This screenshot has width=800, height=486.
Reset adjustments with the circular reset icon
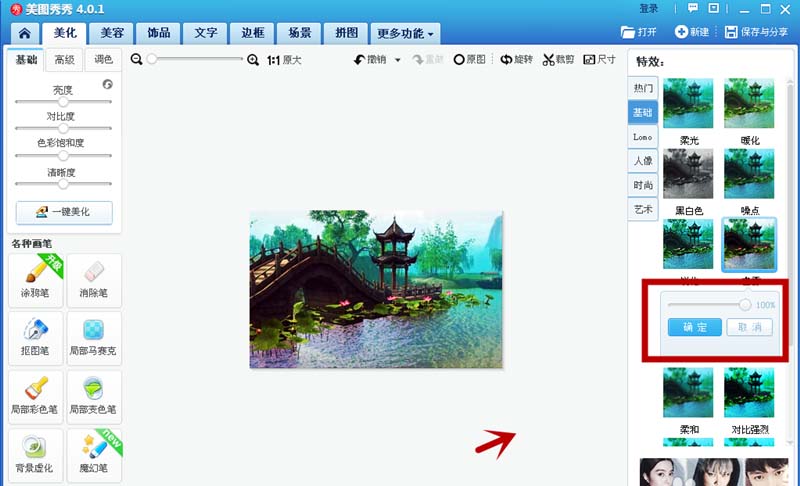tap(107, 85)
